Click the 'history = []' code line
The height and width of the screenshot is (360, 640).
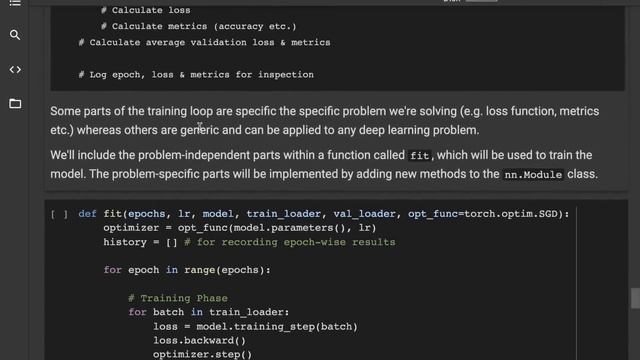(249, 242)
